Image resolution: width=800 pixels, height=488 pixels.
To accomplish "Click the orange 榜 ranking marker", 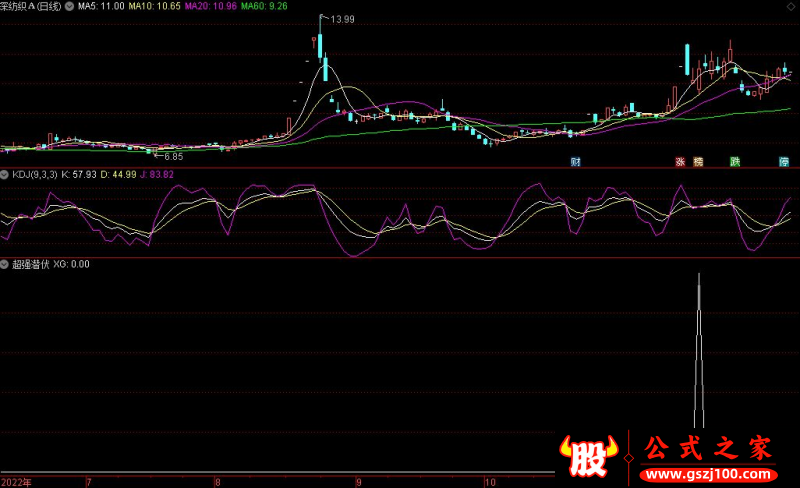I will 699,161.
